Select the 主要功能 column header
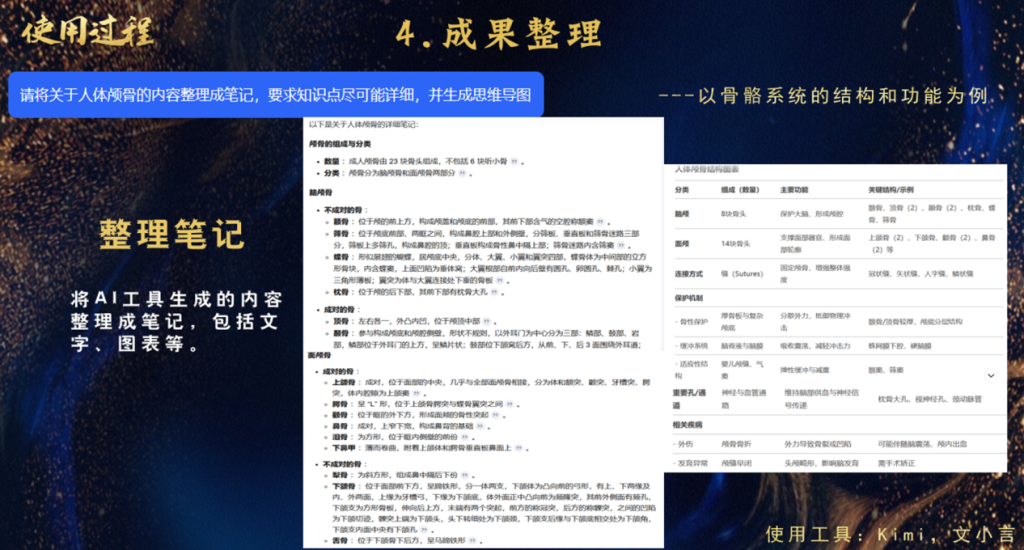Image resolution: width=1024 pixels, height=550 pixels. coord(796,189)
